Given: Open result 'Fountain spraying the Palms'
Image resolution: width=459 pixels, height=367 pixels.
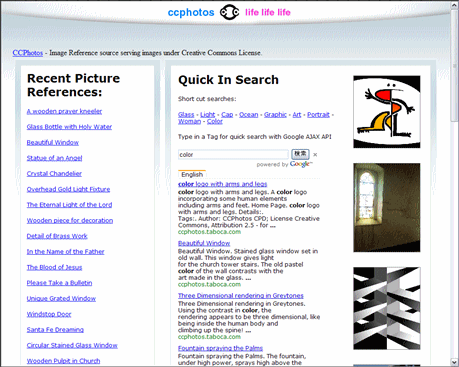Looking at the screenshot, I should point(220,348).
